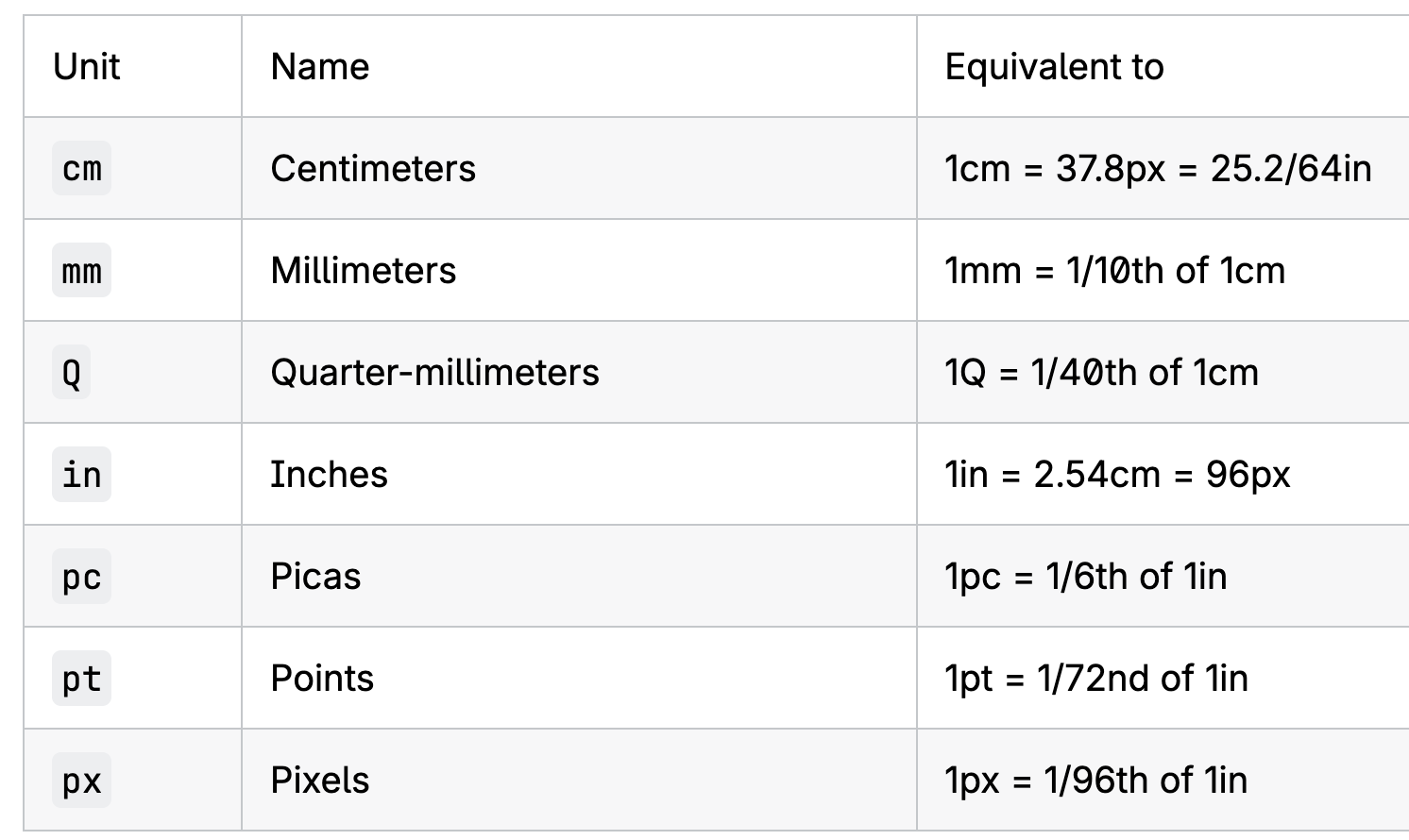Image resolution: width=1409 pixels, height=840 pixels.
Task: Click the "Millimeters" name cell
Action: [x=364, y=271]
